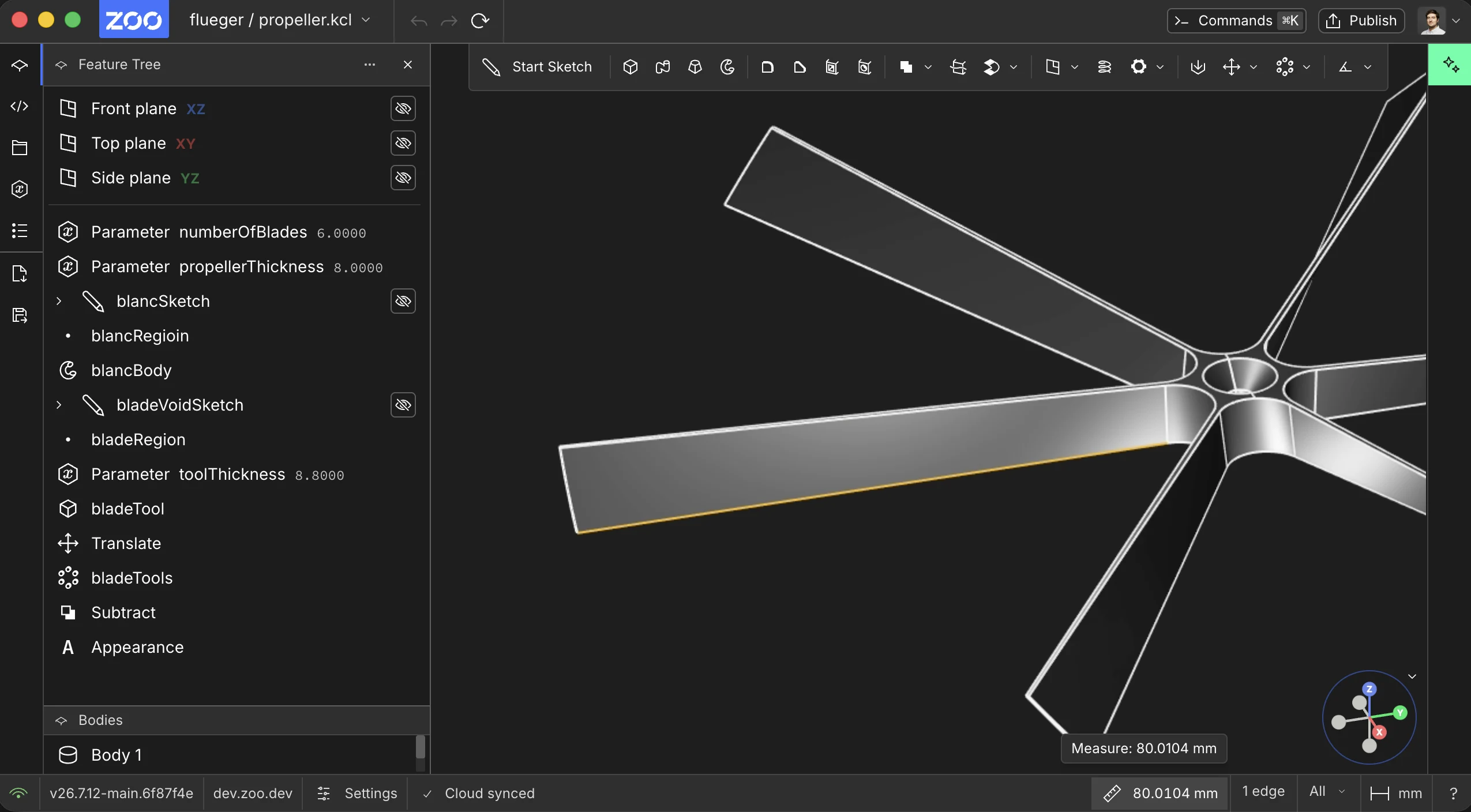Click the dev.zoo.dev environment link
The height and width of the screenshot is (812, 1471).
click(x=253, y=794)
